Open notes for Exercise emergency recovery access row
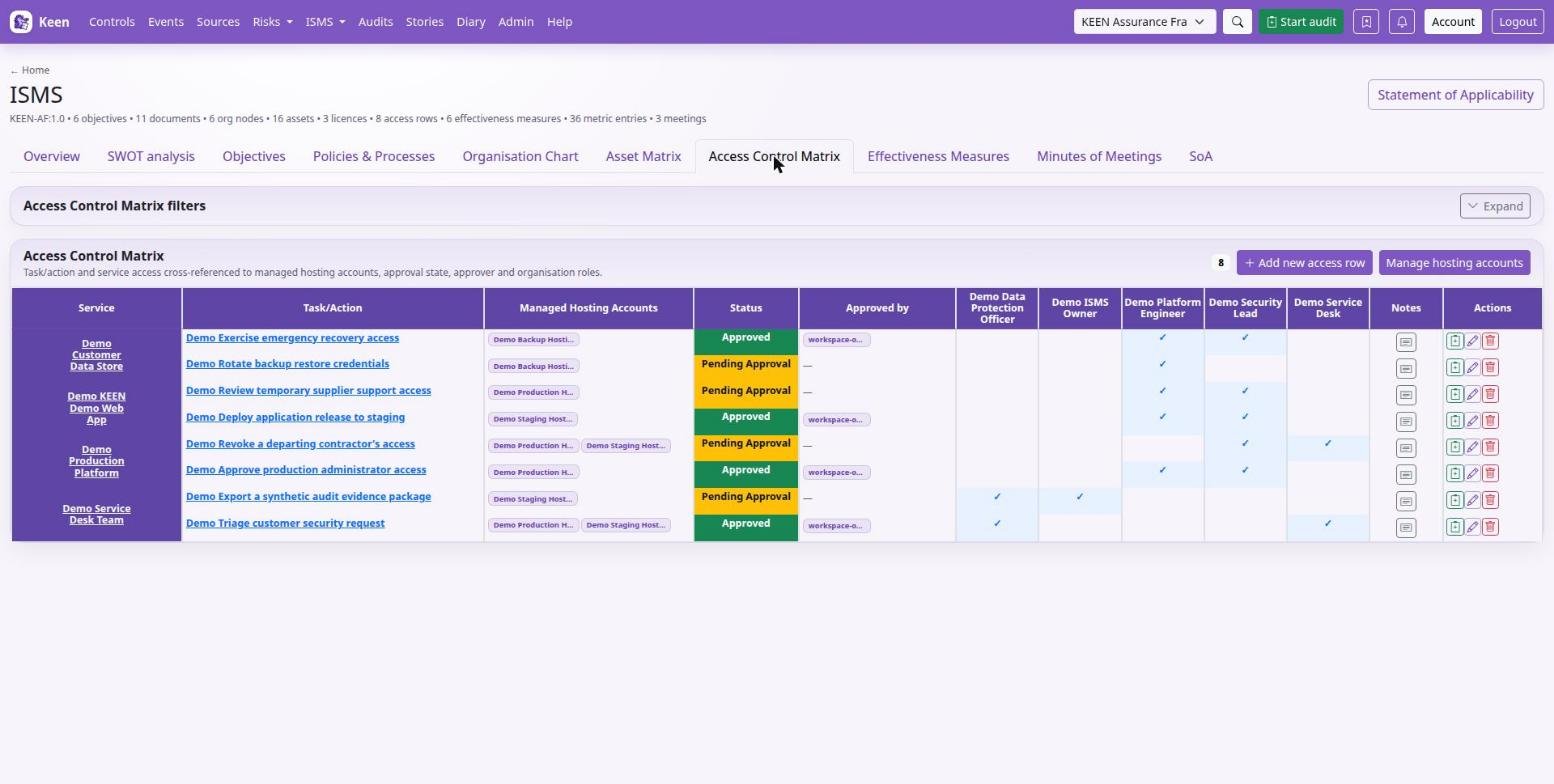The width and height of the screenshot is (1554, 784). point(1405,342)
